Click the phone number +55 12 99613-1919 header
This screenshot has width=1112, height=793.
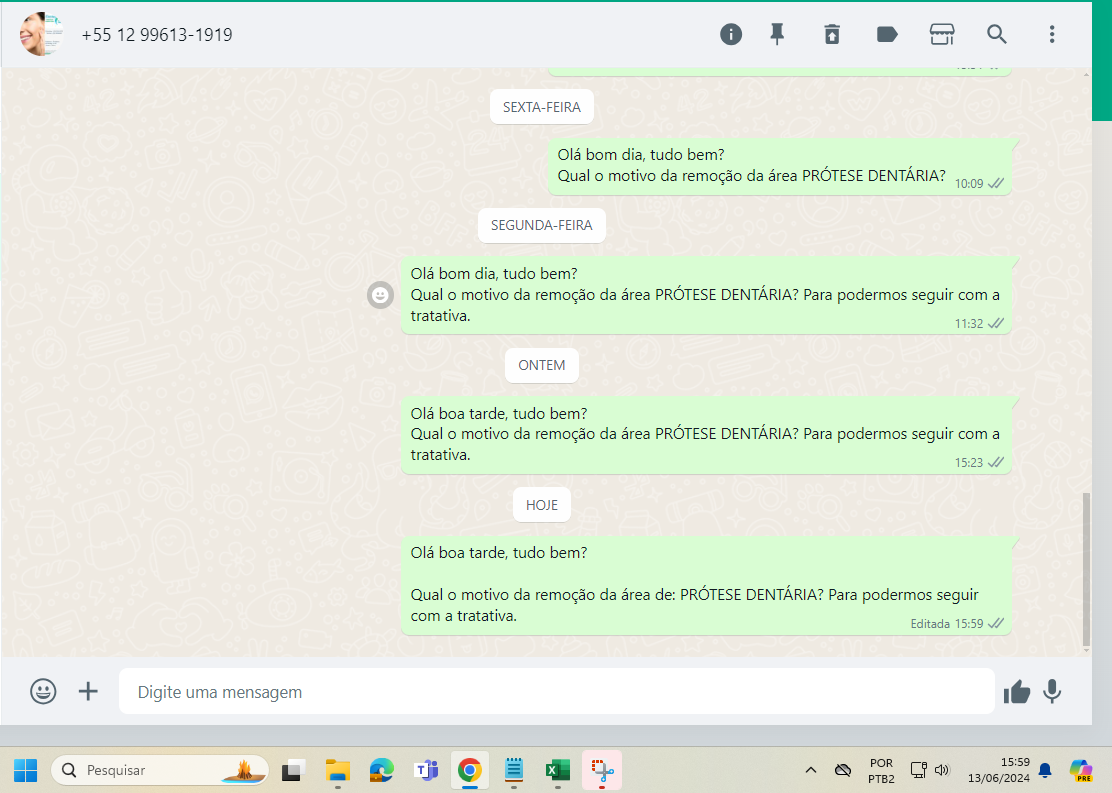(157, 35)
